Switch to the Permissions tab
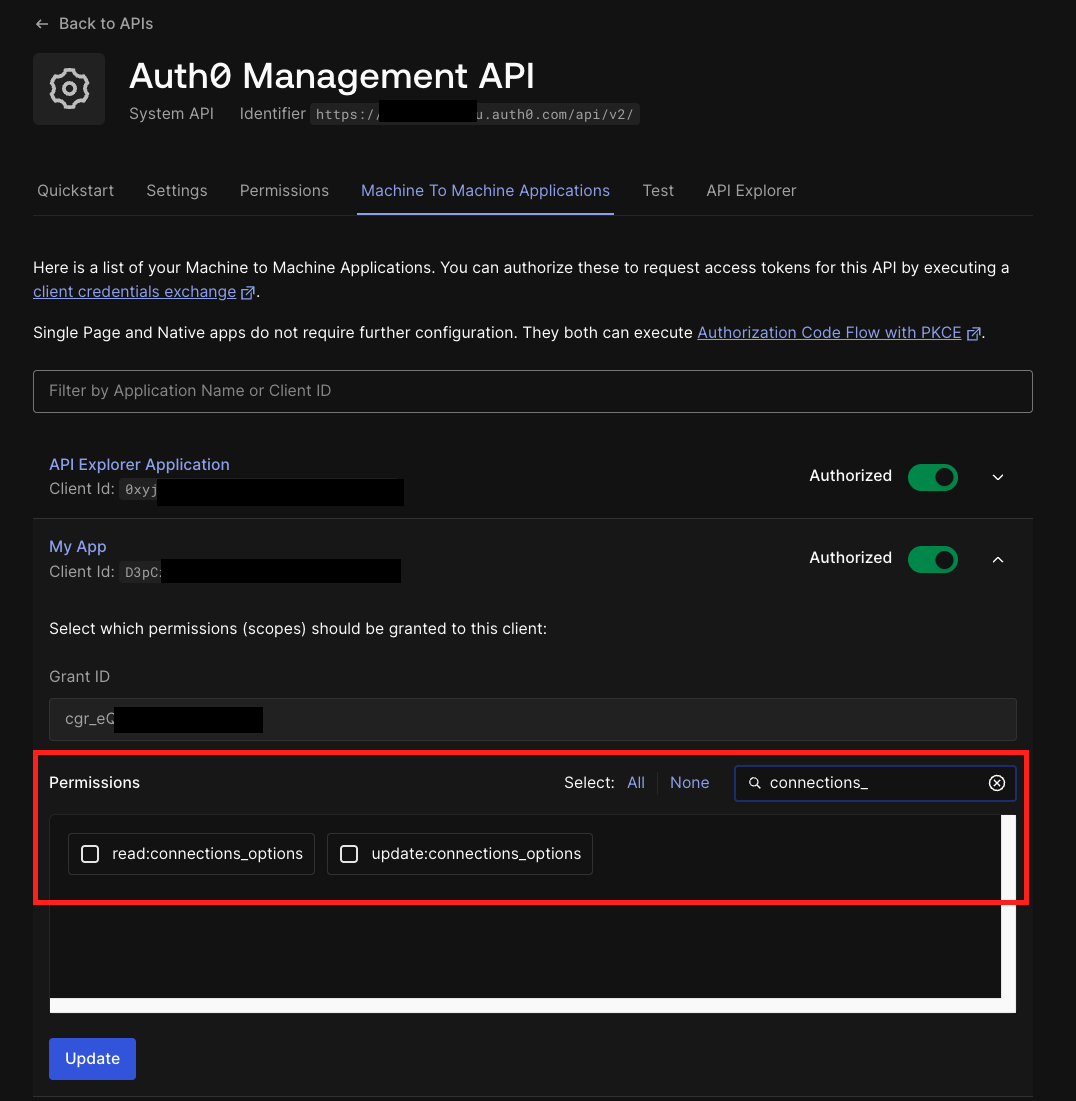1076x1101 pixels. pyautogui.click(x=284, y=190)
